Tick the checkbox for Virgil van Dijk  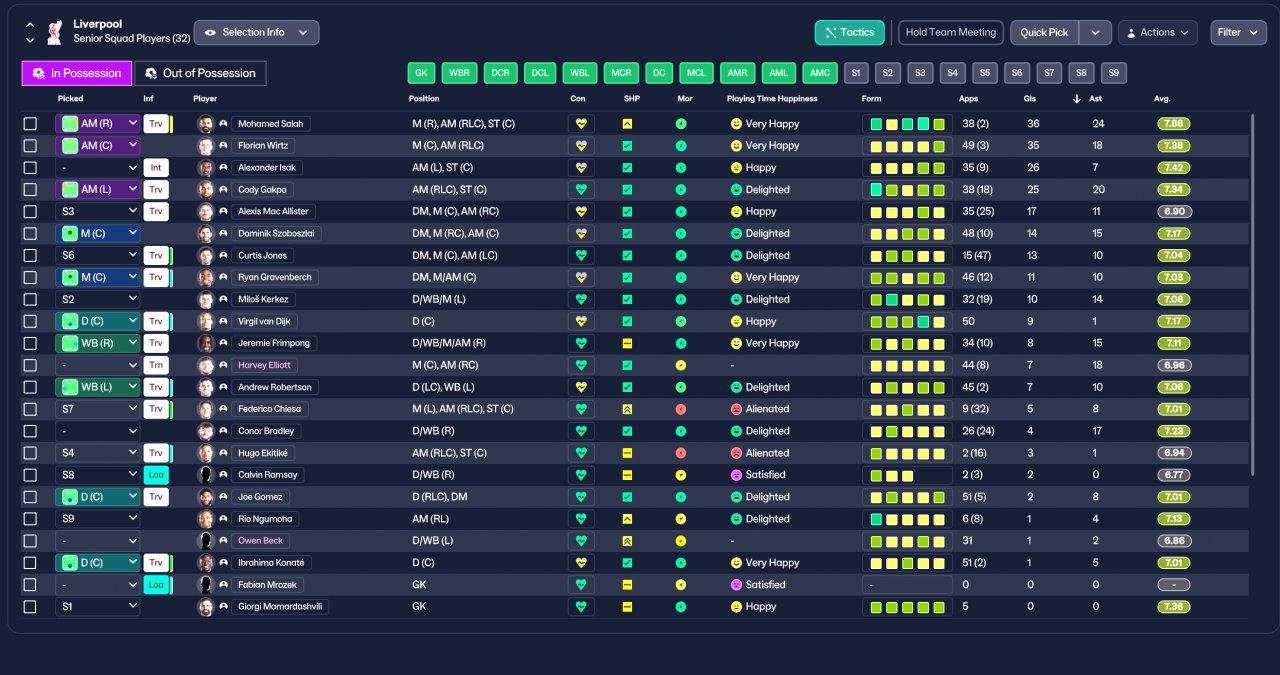pos(30,322)
